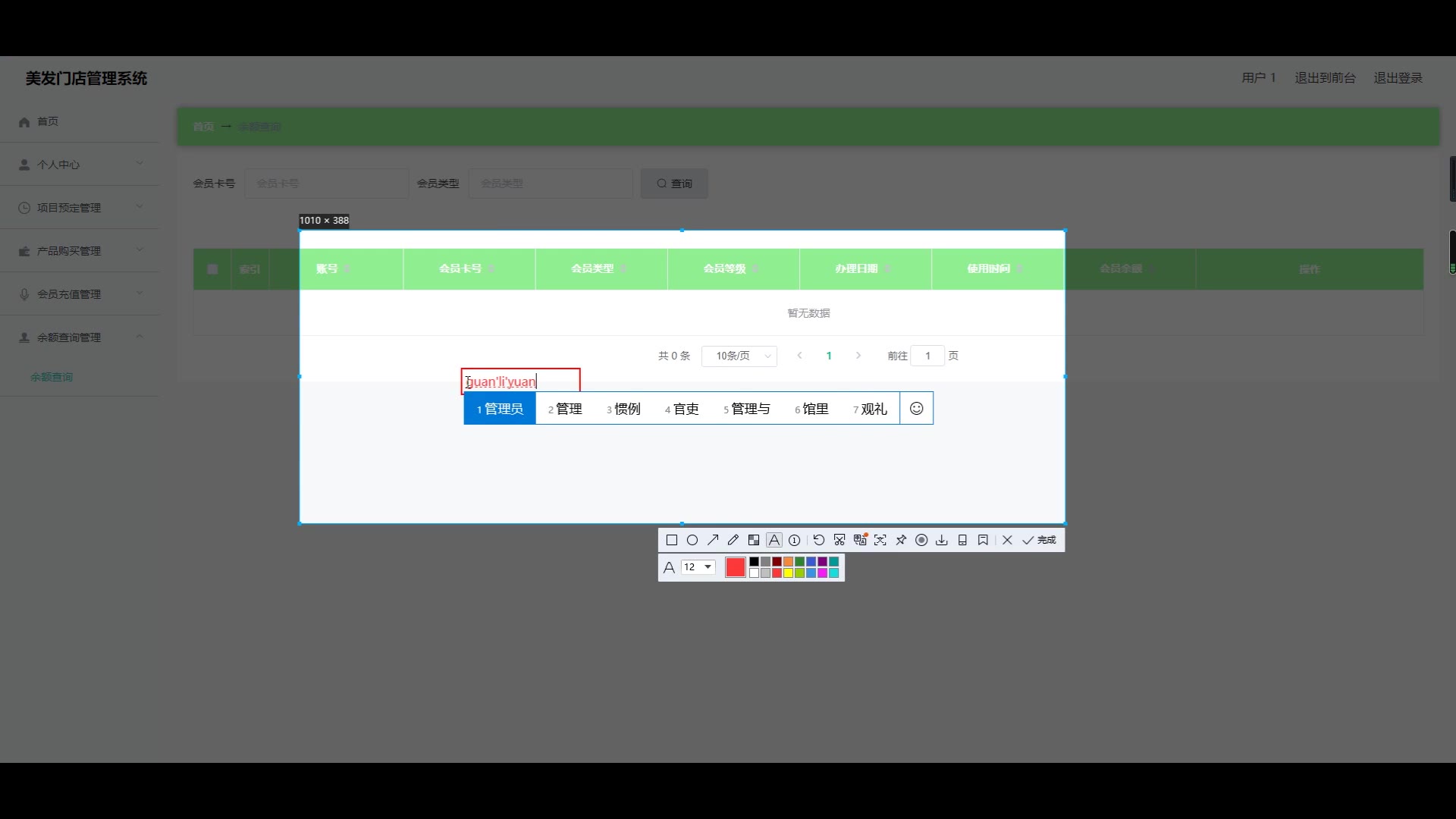The image size is (1456, 819).
Task: Select the rectangle annotation tool
Action: [671, 540]
